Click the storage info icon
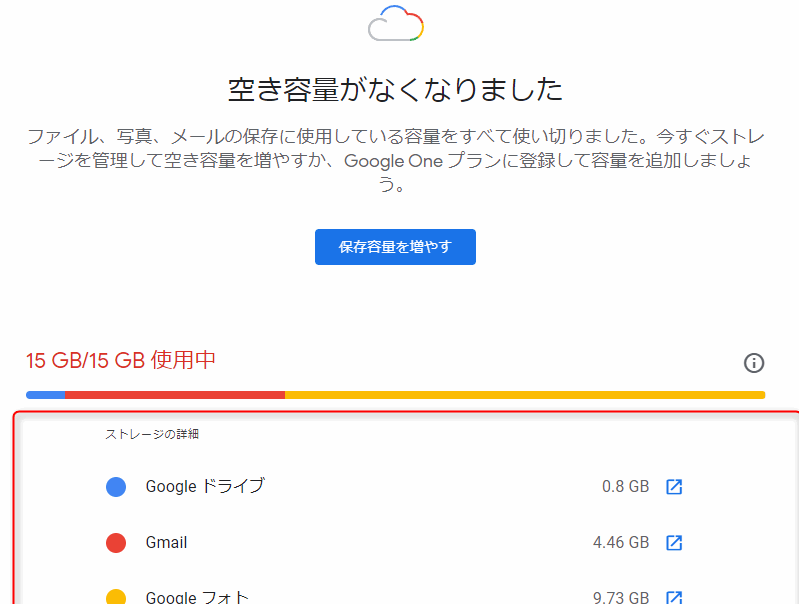 point(754,363)
